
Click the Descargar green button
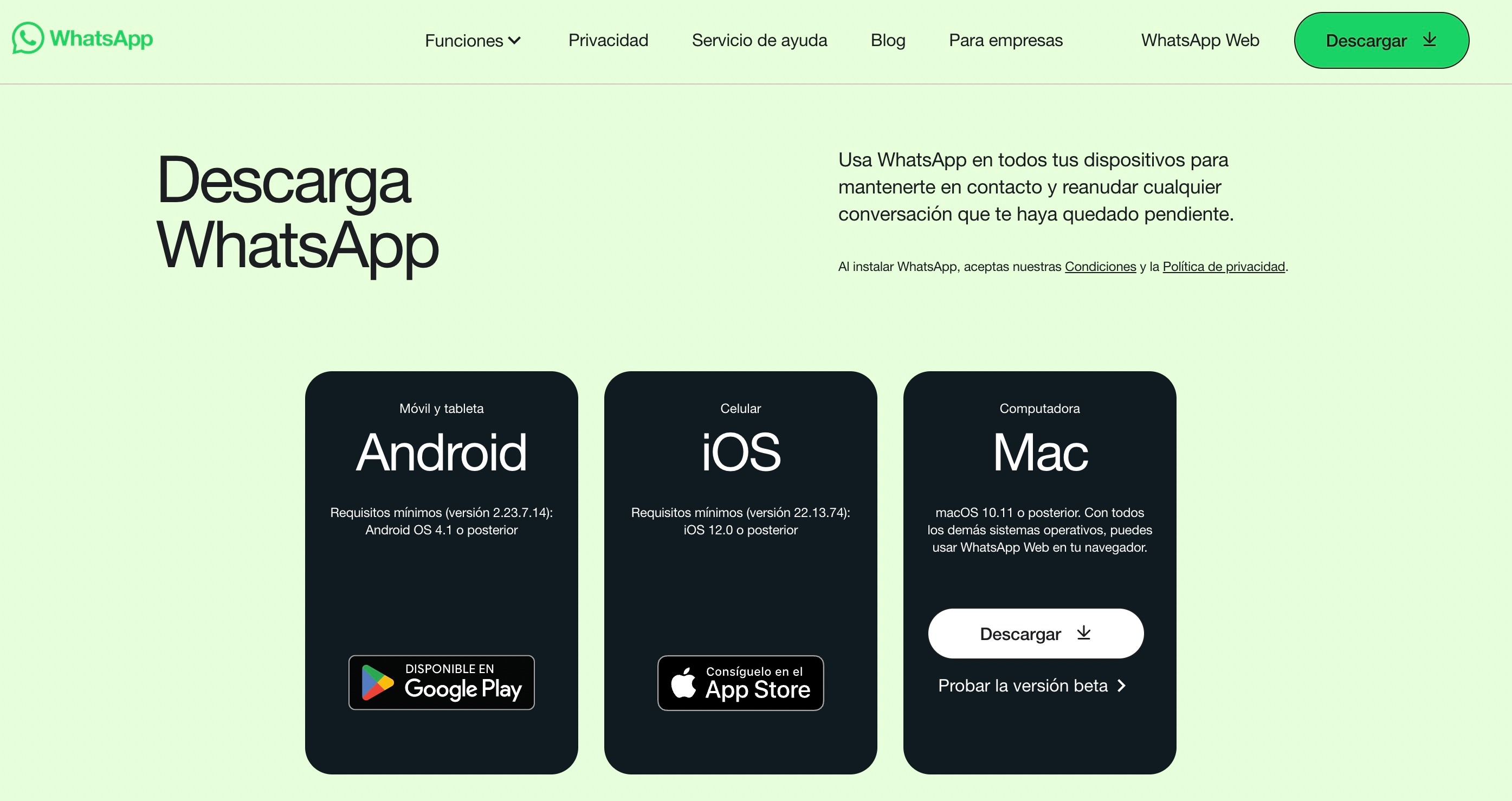tap(1381, 40)
